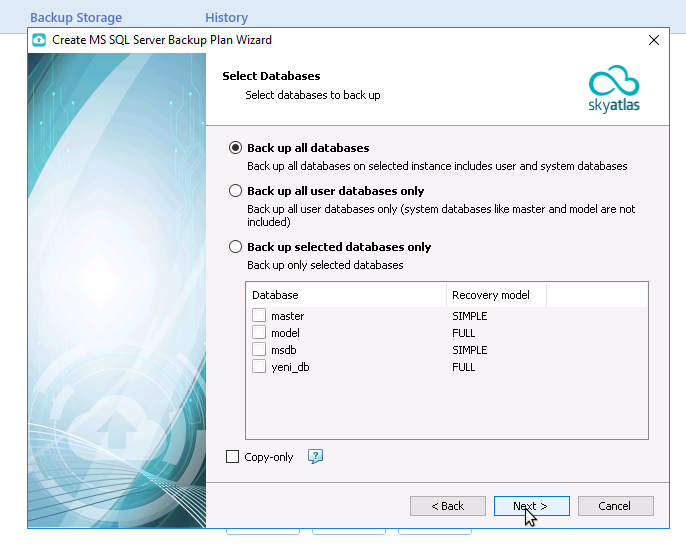Select Back up all databases option
This screenshot has height=560, width=686.
tap(235, 148)
